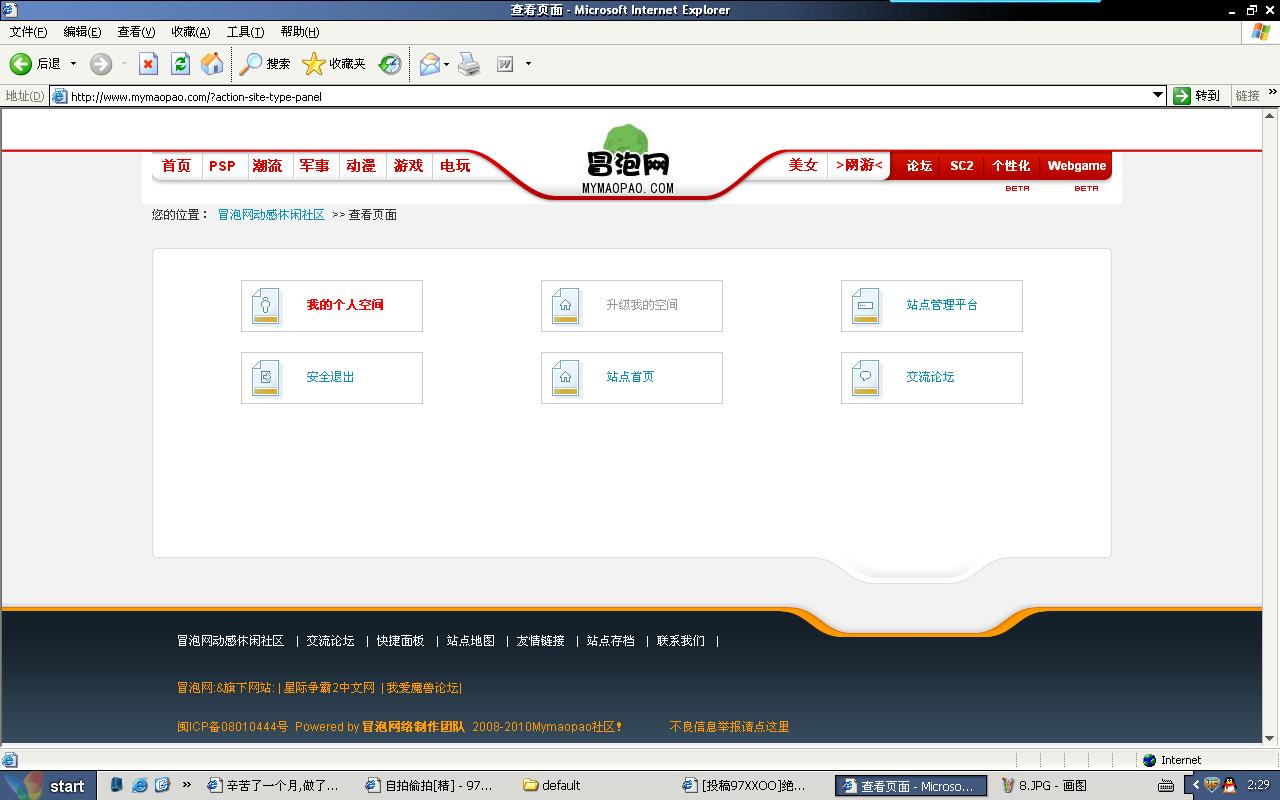Expand the Forward button history dropdown arrow
Image resolution: width=1280 pixels, height=800 pixels.
[124, 64]
